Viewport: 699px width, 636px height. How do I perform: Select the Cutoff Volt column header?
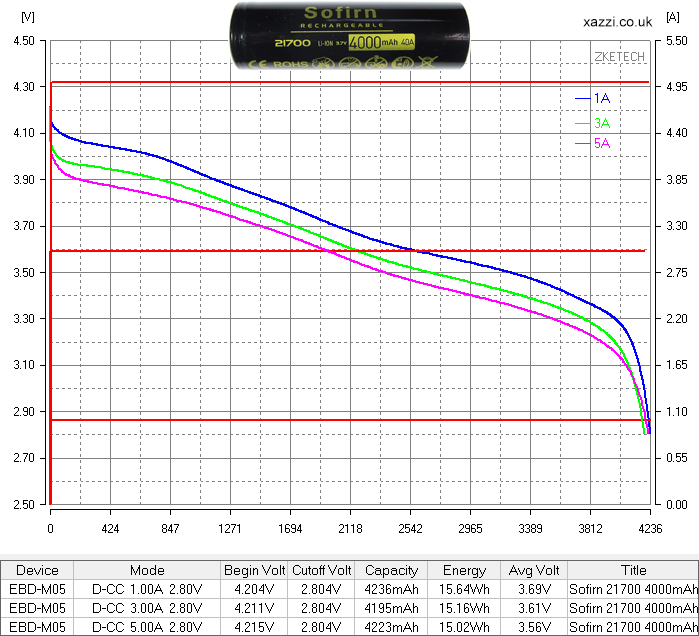321,570
